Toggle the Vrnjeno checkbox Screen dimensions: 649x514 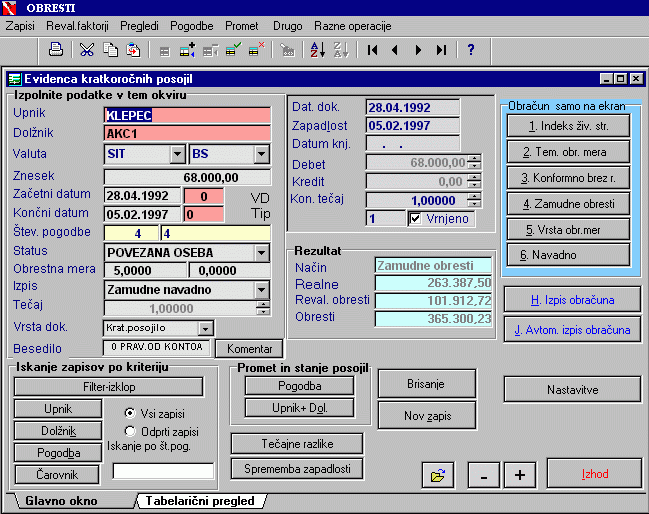(415, 219)
